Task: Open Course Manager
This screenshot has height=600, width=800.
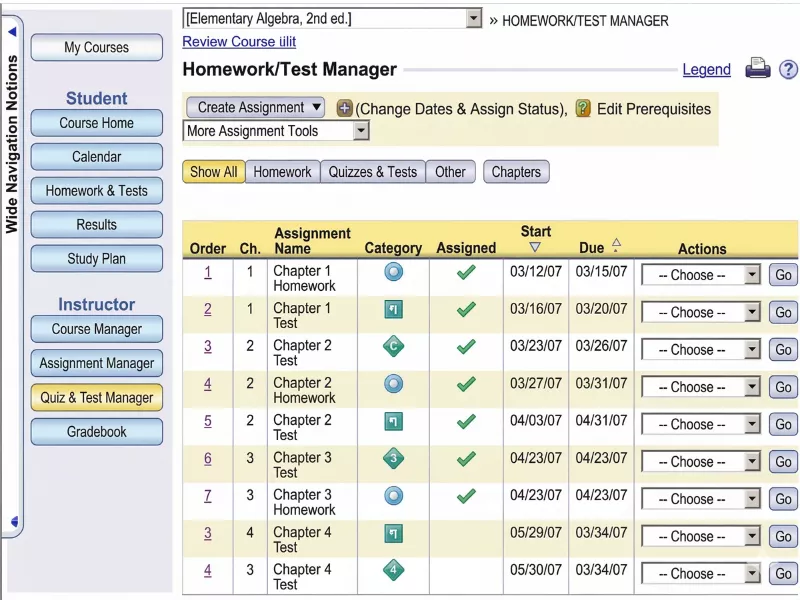Action: click(x=96, y=329)
